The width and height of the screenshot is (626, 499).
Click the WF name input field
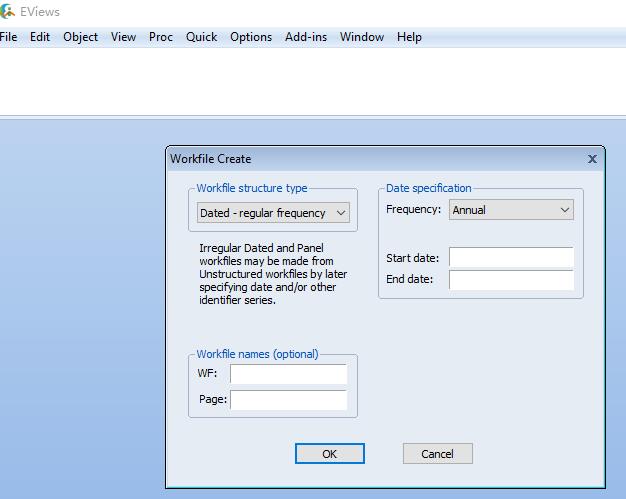(x=288, y=374)
